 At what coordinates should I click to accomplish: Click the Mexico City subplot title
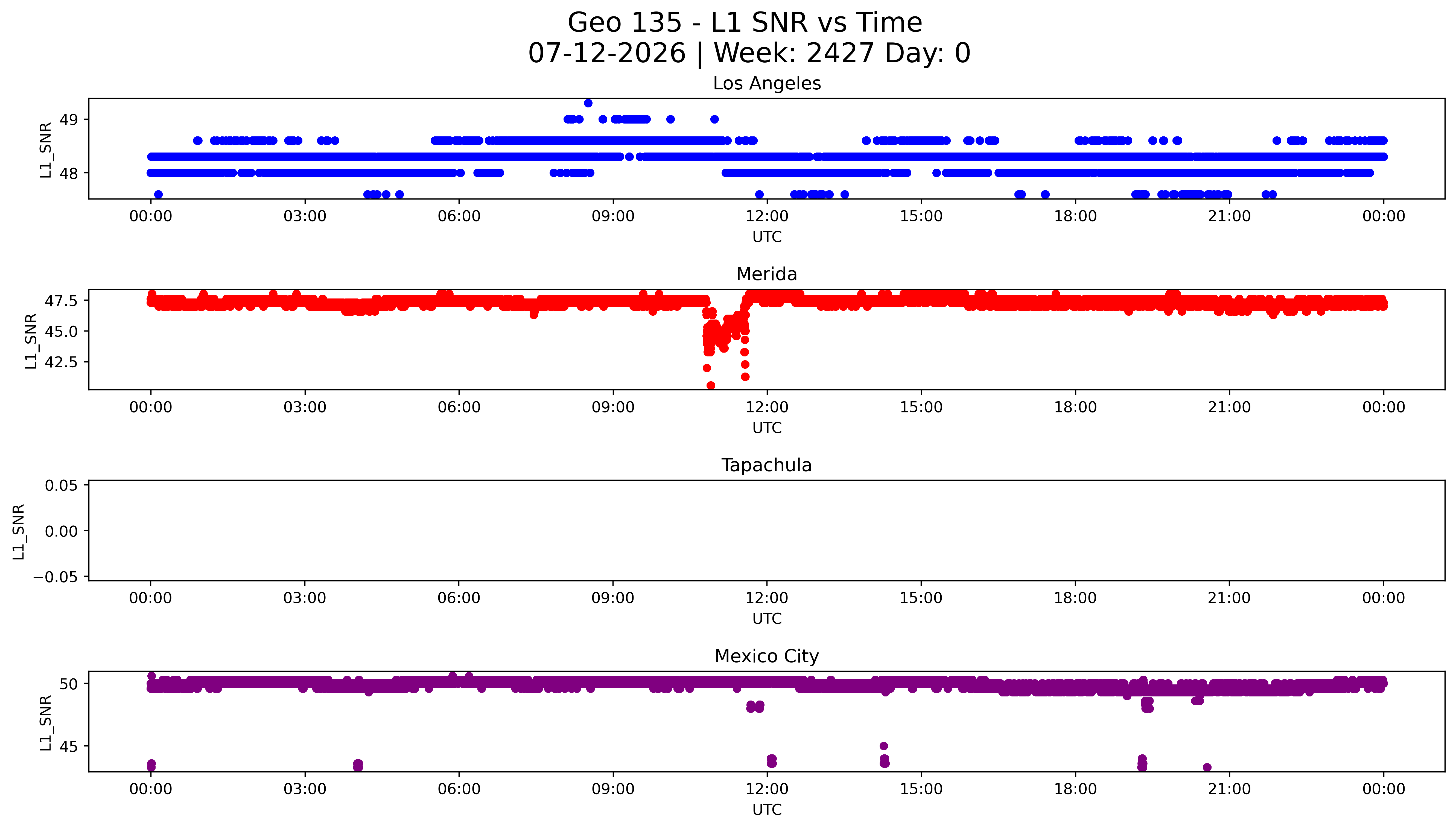766,657
